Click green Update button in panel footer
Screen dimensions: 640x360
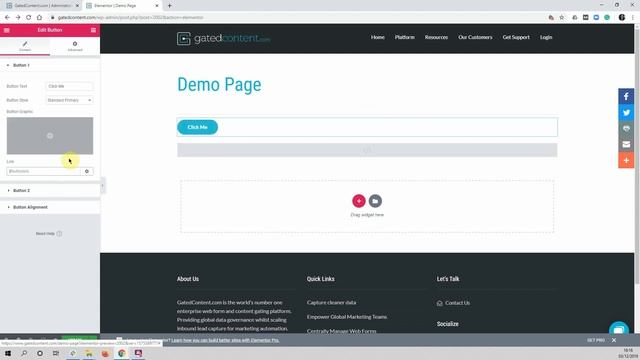coord(79,338)
